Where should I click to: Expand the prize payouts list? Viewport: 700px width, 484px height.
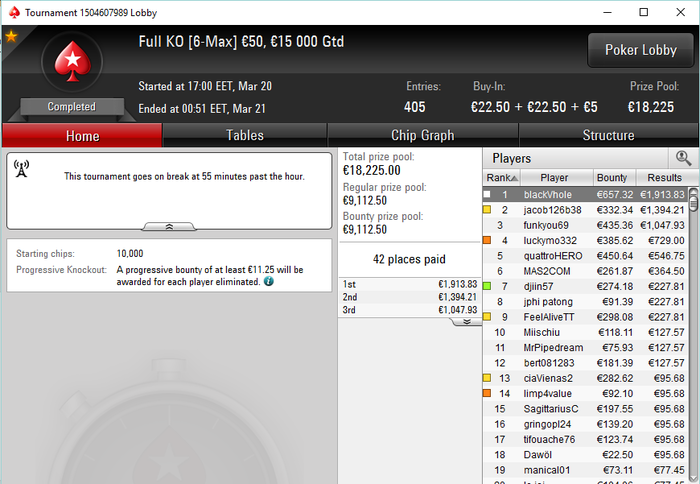click(x=467, y=321)
